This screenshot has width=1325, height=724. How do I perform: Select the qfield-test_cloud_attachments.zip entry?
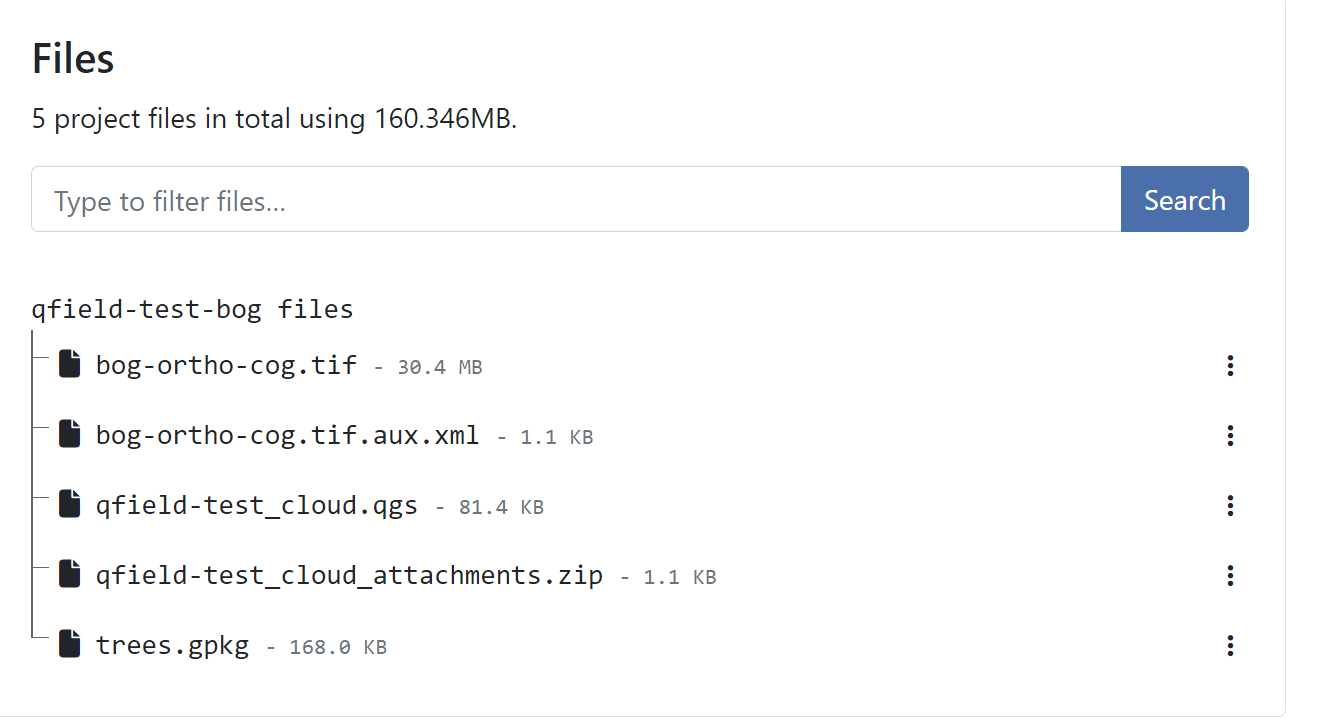coord(349,575)
